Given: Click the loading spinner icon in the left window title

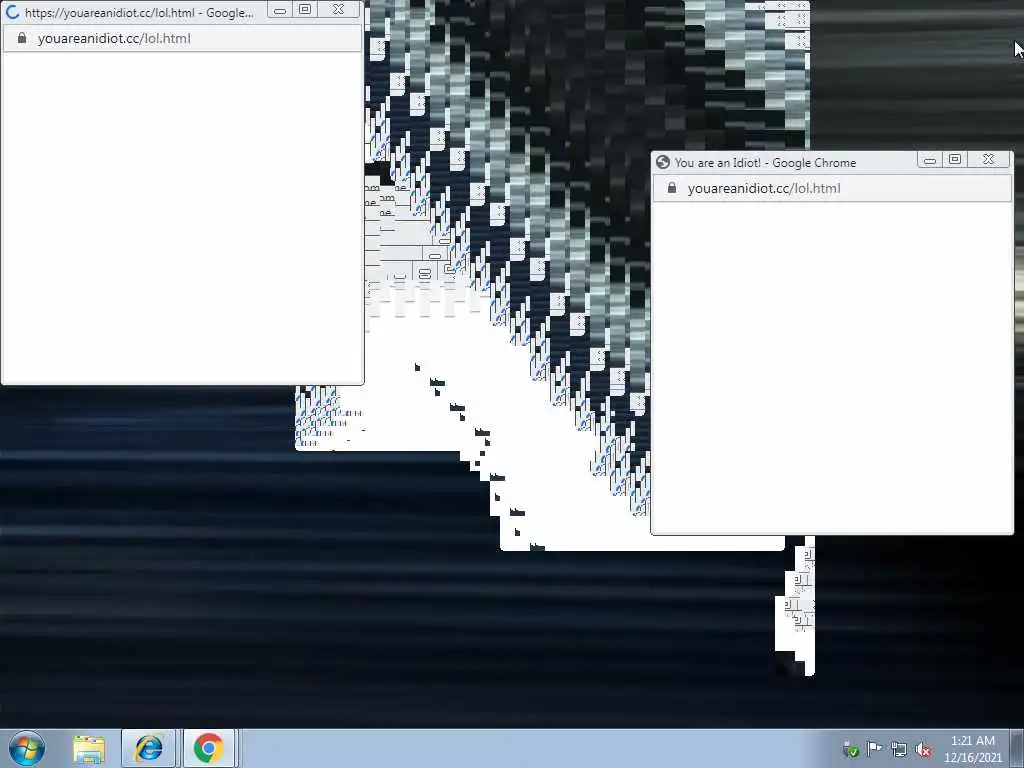Looking at the screenshot, I should [12, 12].
